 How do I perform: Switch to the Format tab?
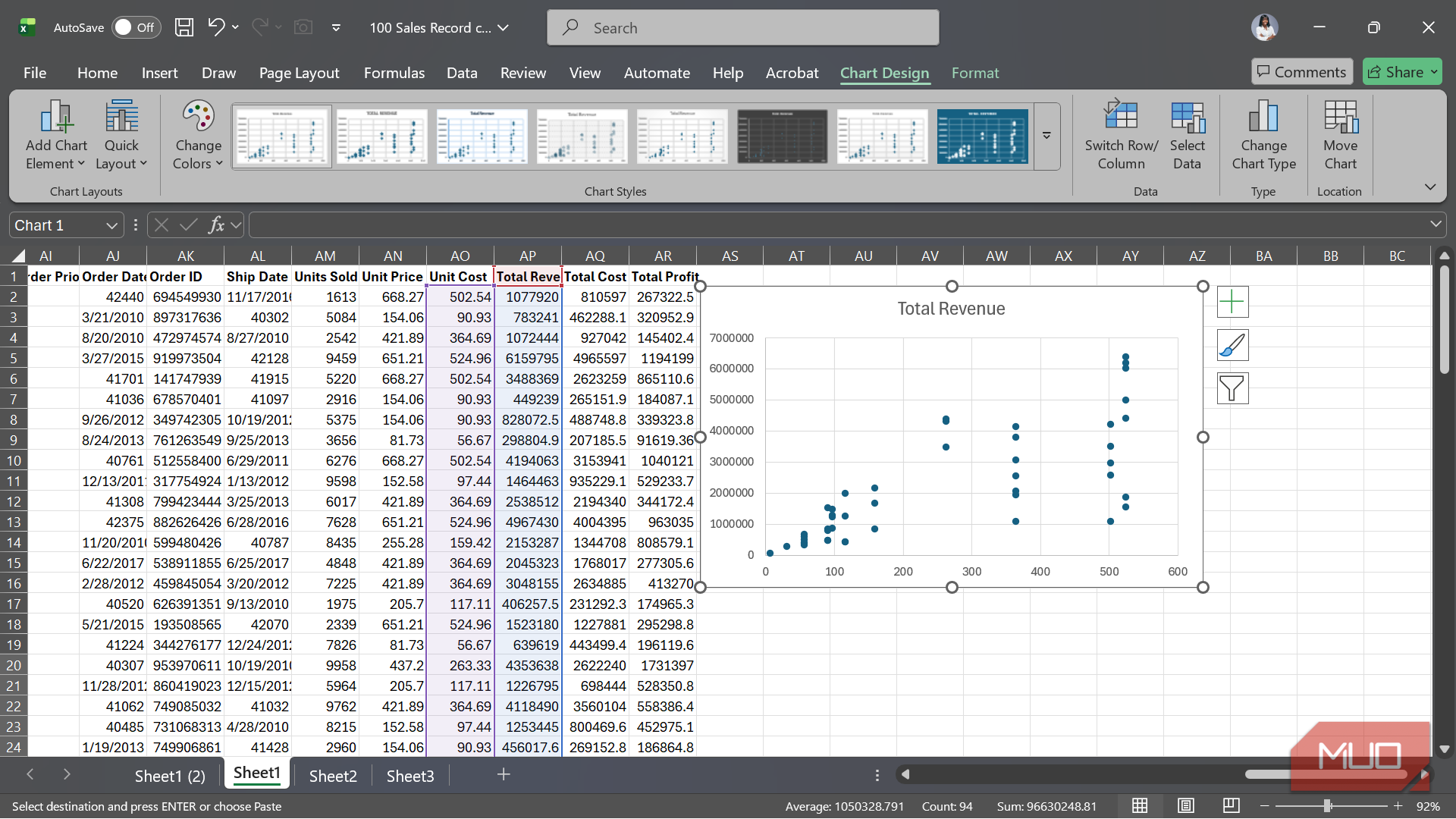(x=975, y=73)
